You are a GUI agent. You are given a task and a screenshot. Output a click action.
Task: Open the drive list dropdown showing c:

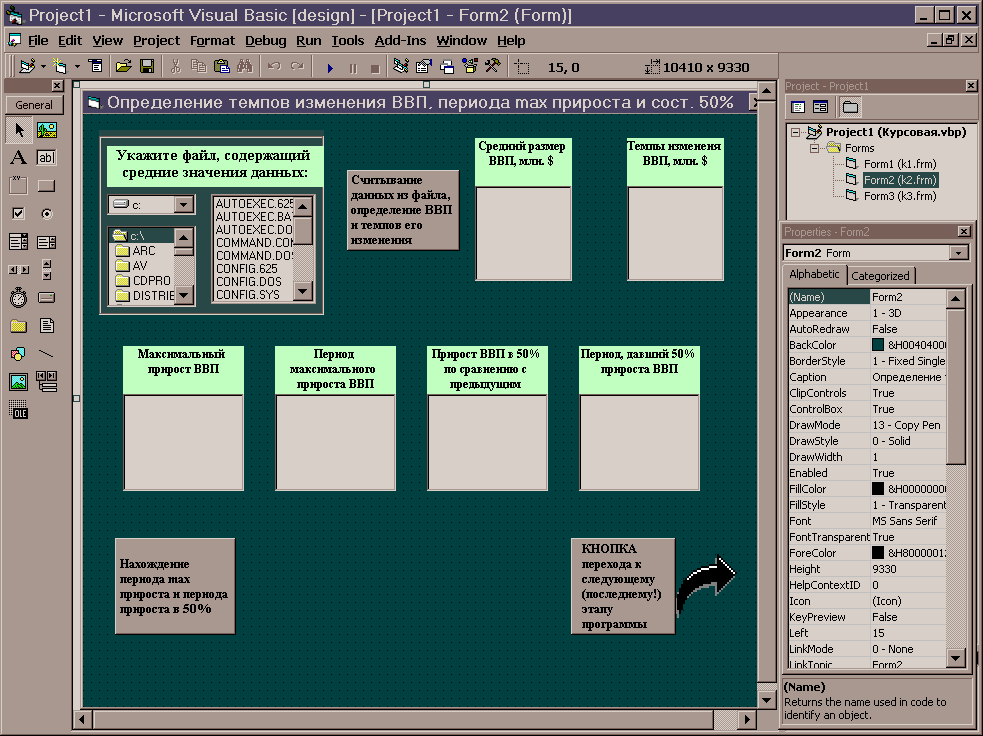pos(184,205)
